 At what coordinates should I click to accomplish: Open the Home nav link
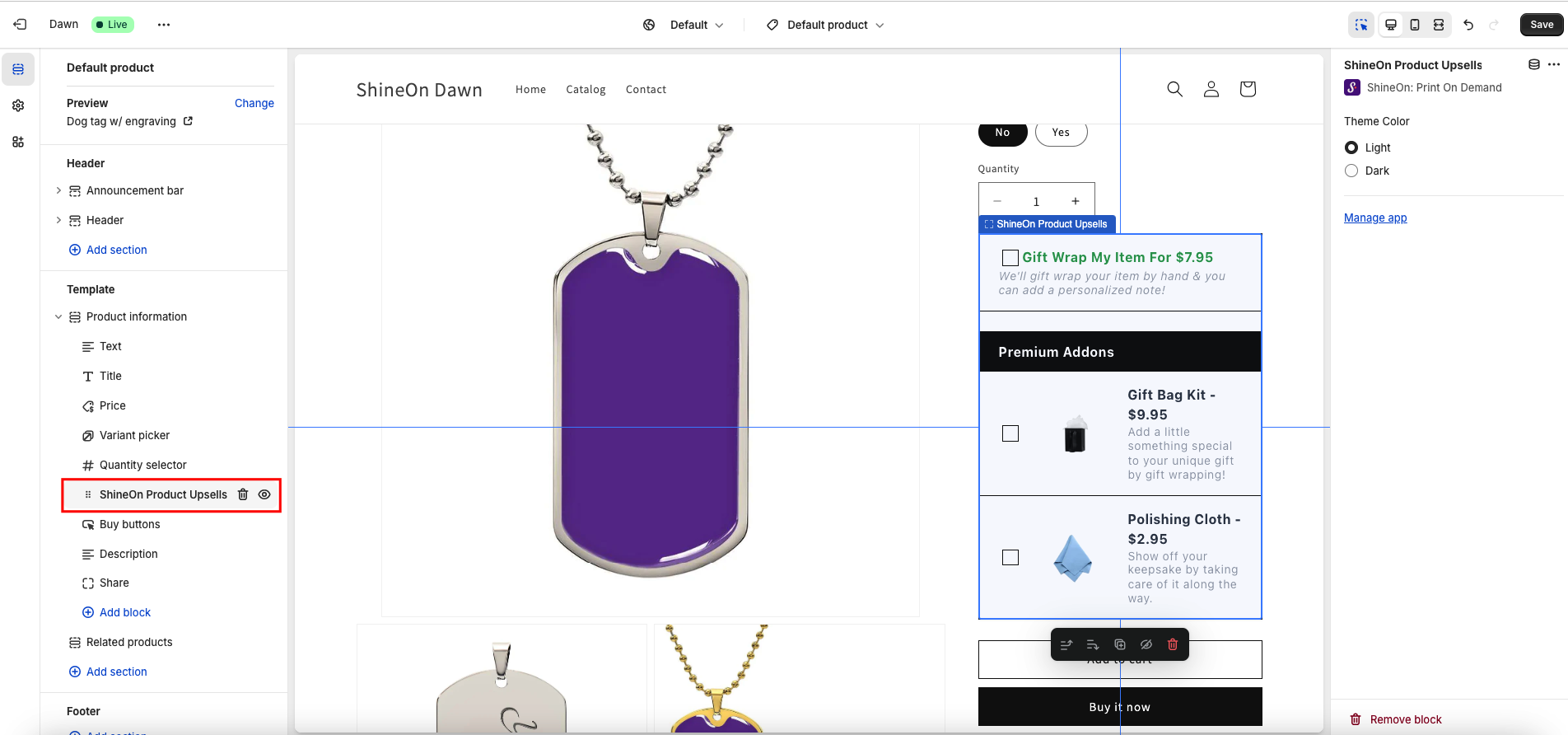[530, 89]
